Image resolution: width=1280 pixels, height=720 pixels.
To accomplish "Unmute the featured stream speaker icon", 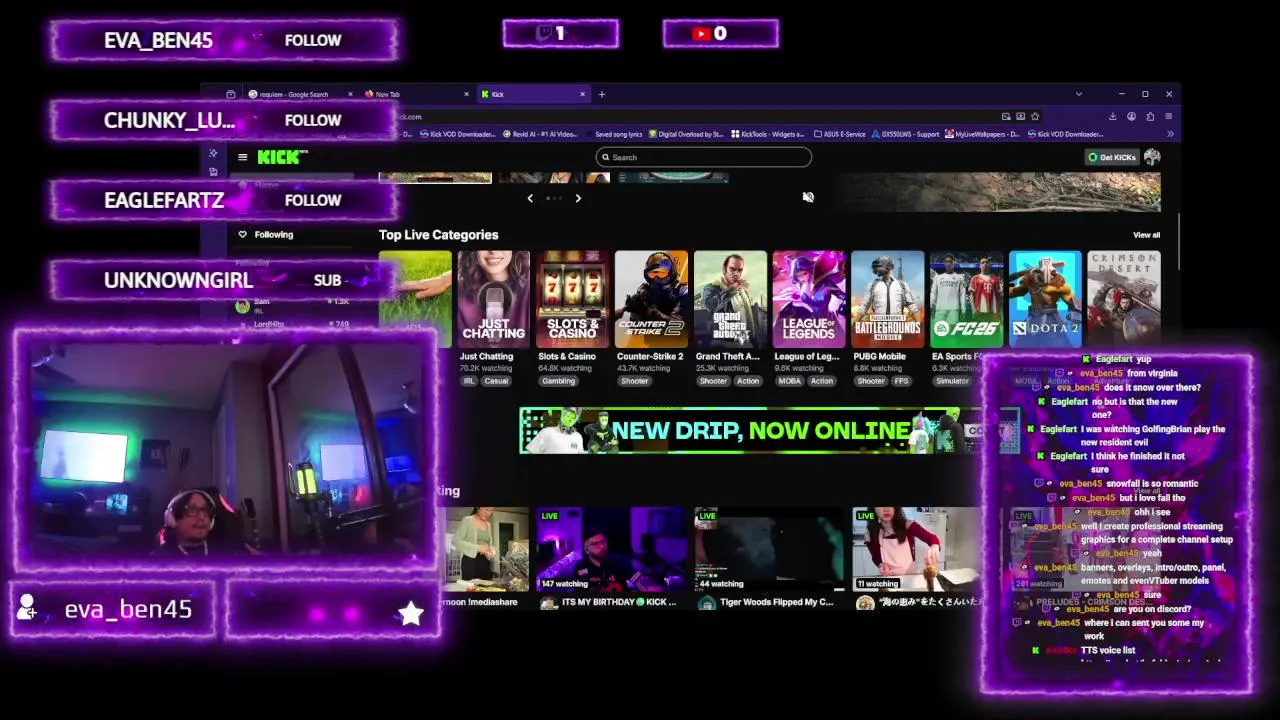I will coord(808,197).
